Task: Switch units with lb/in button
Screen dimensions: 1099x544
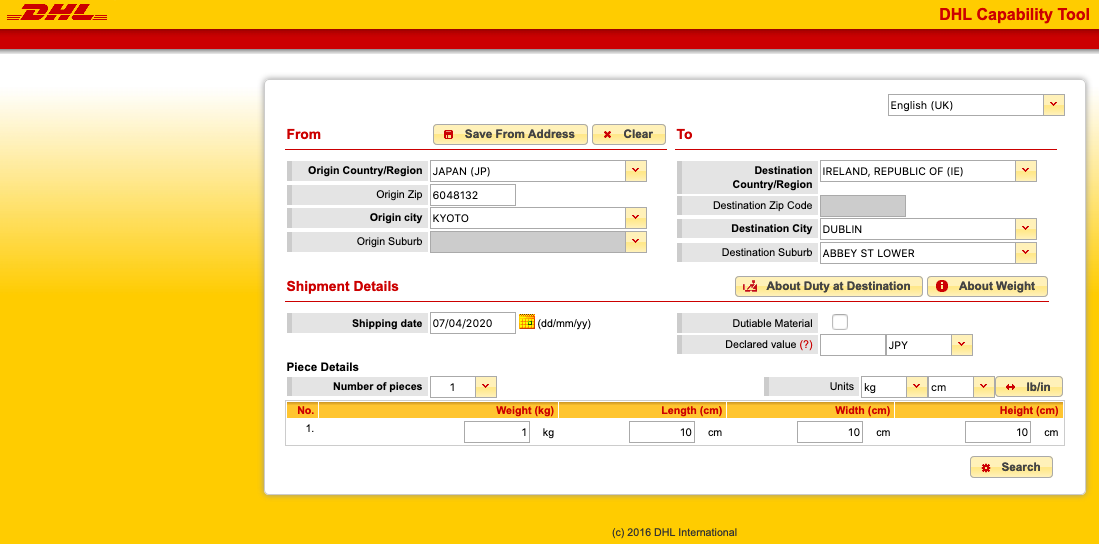Action: [x=1028, y=386]
